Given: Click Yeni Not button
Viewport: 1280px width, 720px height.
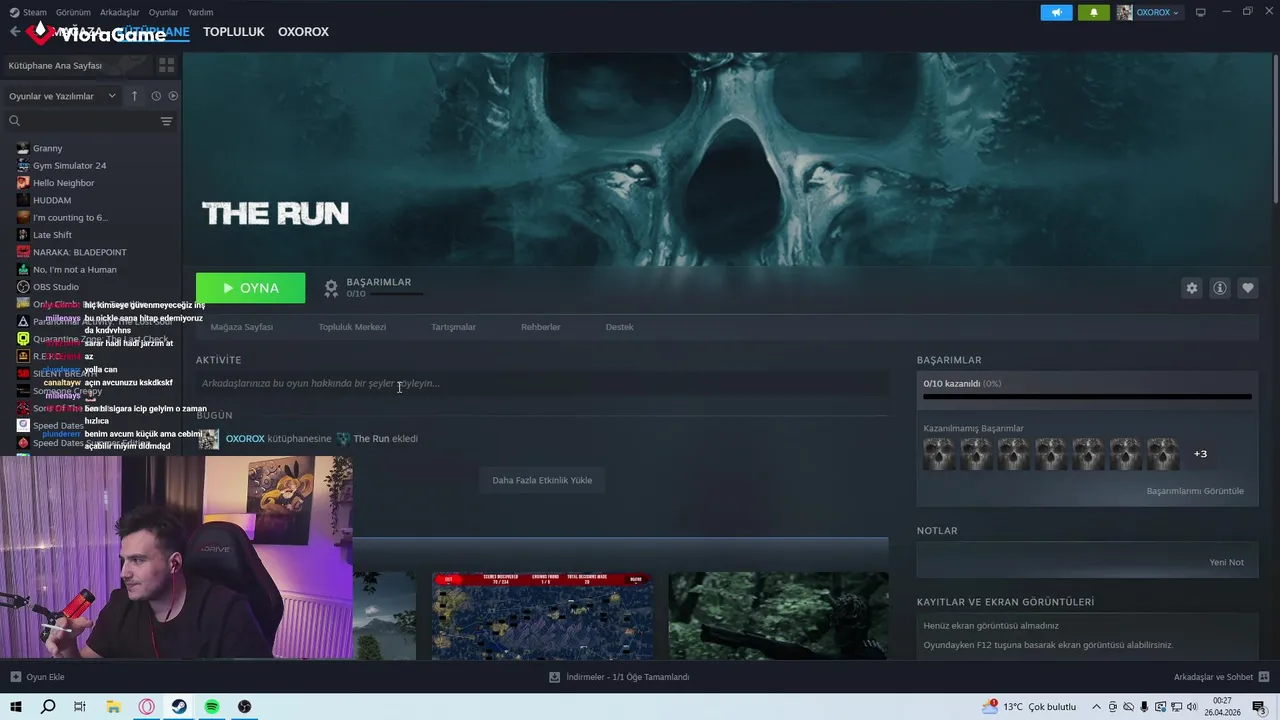Looking at the screenshot, I should (x=1226, y=562).
